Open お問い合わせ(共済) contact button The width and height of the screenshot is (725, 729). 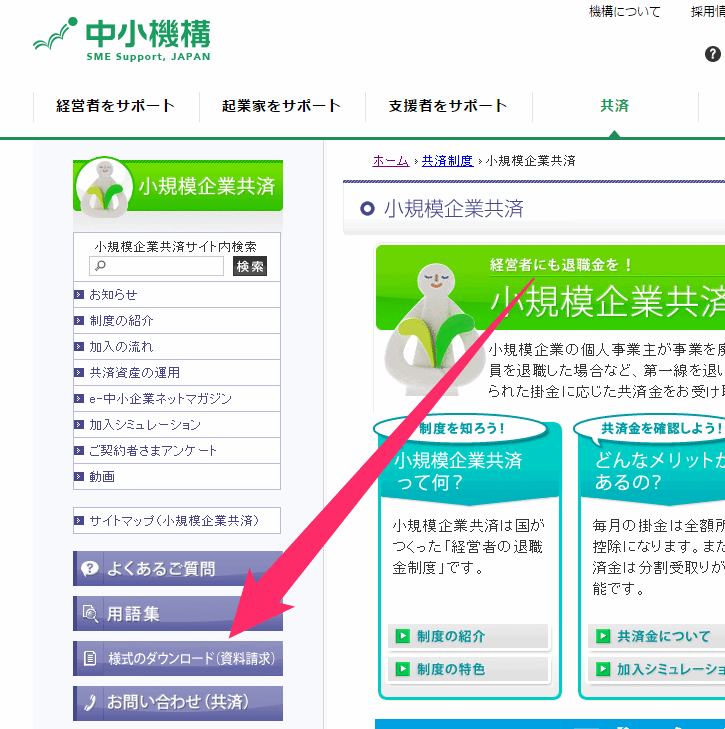(x=177, y=702)
